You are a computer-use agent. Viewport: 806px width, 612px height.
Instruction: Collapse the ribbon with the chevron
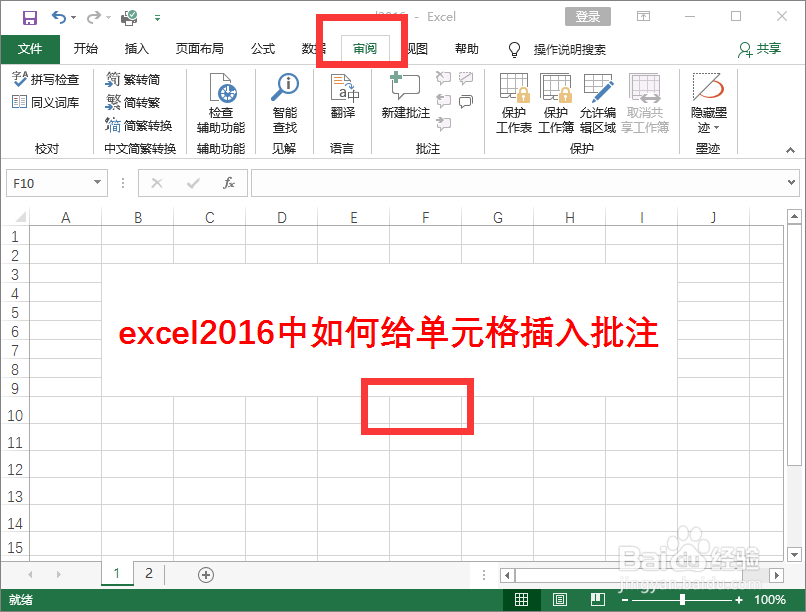pos(791,150)
